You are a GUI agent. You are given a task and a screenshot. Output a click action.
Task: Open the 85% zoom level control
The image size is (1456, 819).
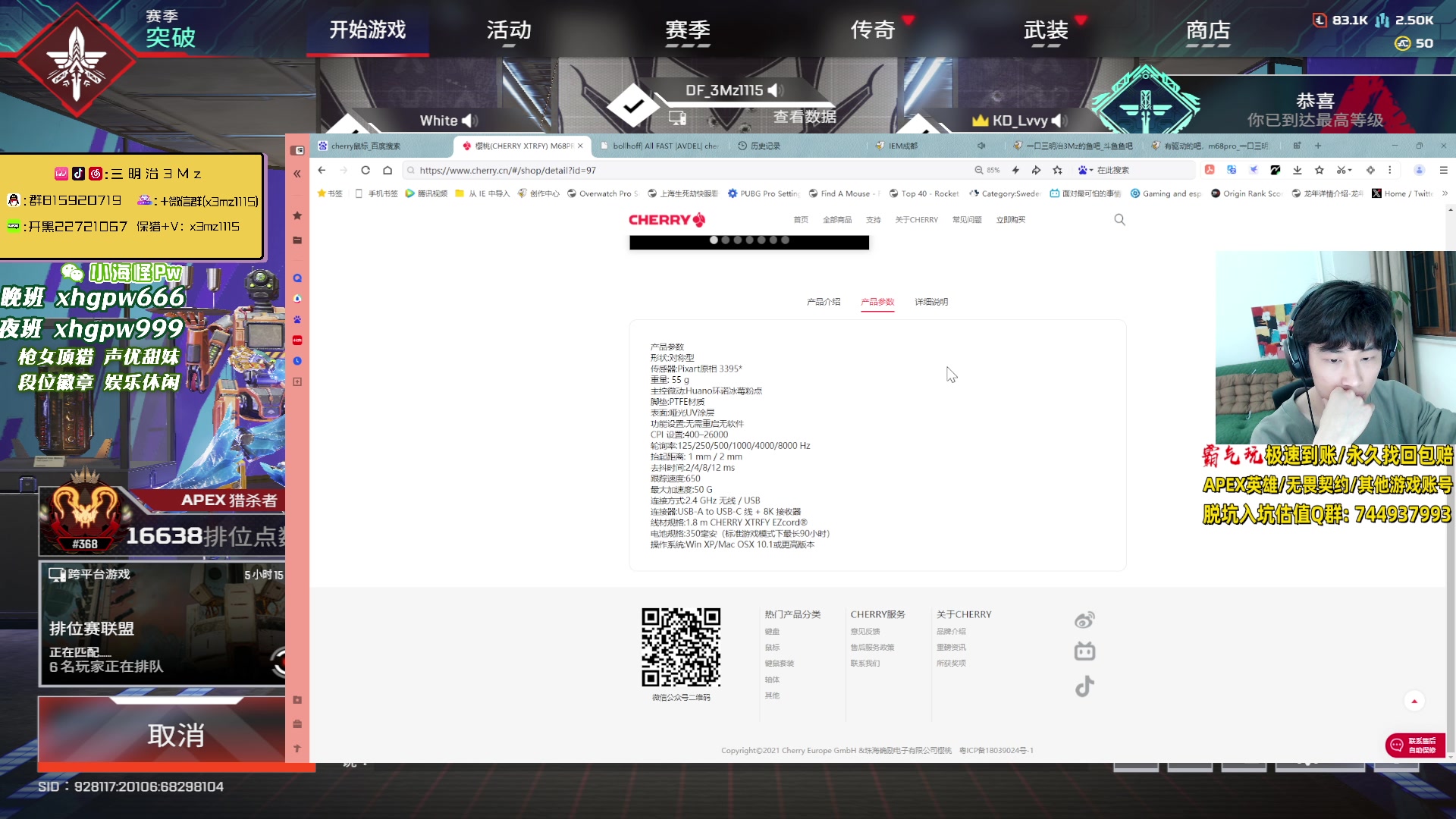click(x=987, y=171)
